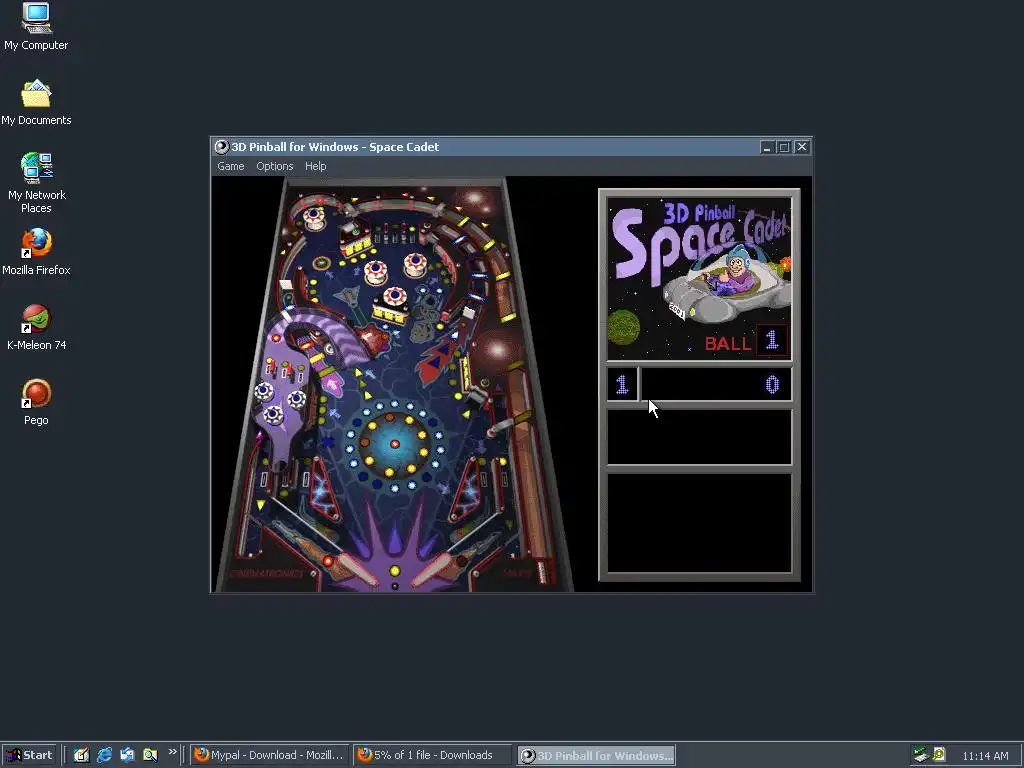Select the Pego desktop shortcut
Screen dimensions: 1024x768
36,403
